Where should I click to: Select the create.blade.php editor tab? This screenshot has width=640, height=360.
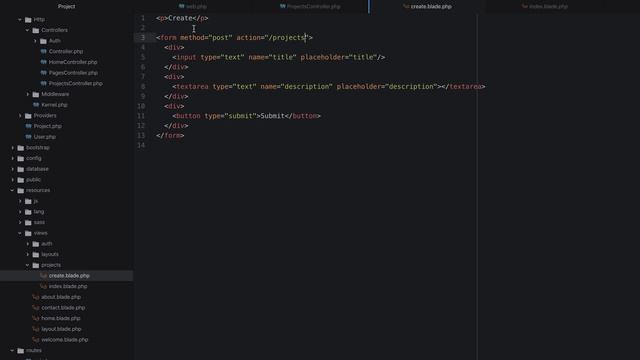coord(427,7)
